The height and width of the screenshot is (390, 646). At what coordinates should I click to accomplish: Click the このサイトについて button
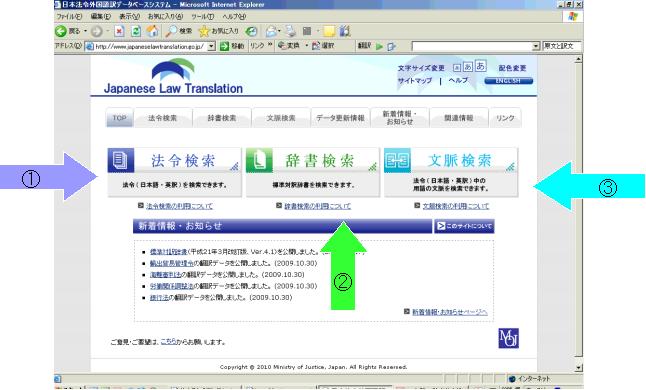[x=464, y=226]
